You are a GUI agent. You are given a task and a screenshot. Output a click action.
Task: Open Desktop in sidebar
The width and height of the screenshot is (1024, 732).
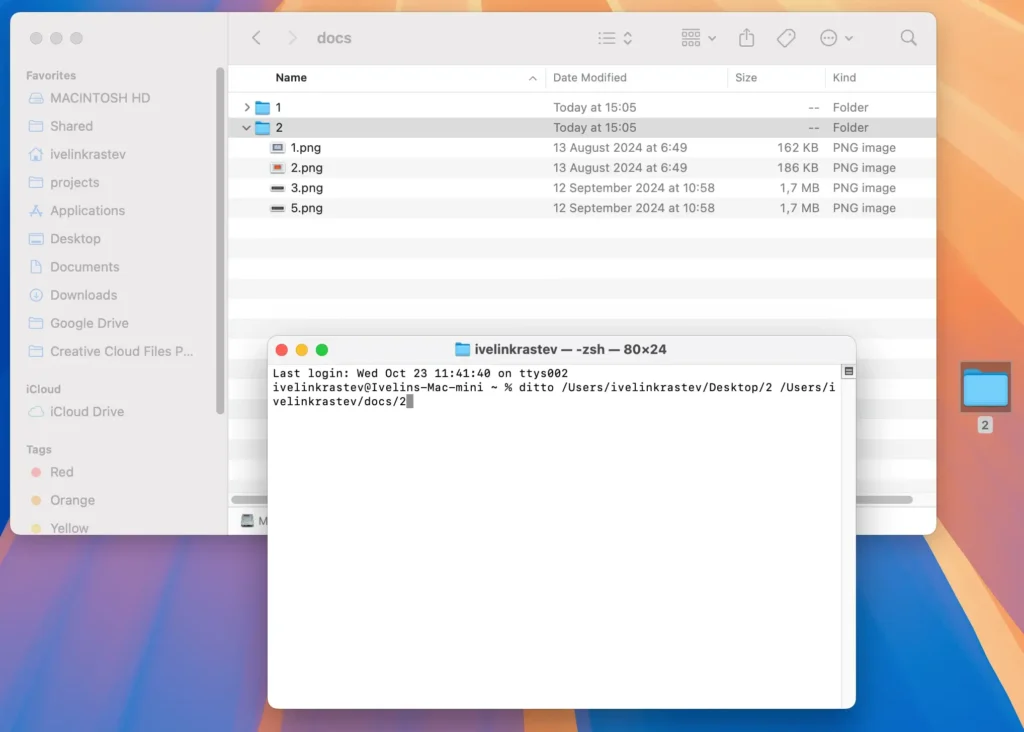[x=75, y=238]
